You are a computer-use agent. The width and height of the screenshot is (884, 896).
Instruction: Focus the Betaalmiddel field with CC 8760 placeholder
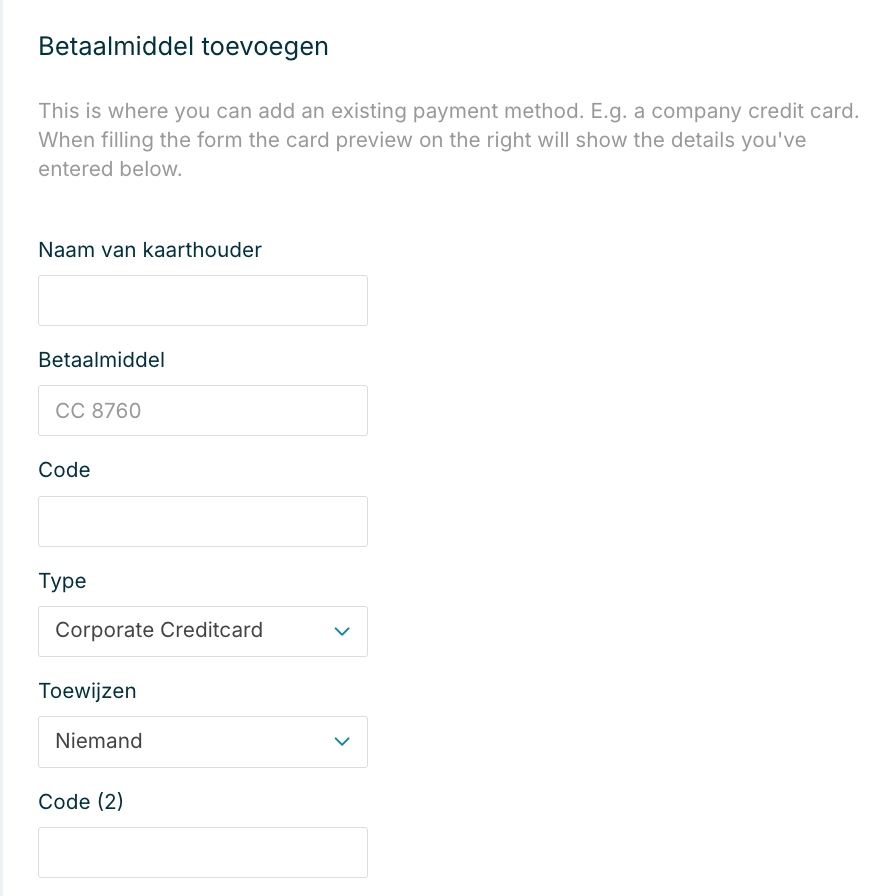click(x=202, y=411)
